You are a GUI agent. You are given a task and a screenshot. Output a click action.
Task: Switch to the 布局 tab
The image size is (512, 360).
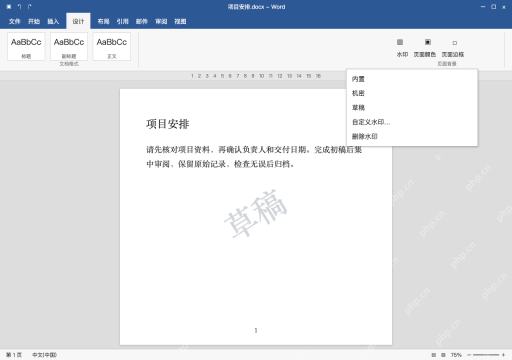(x=103, y=21)
